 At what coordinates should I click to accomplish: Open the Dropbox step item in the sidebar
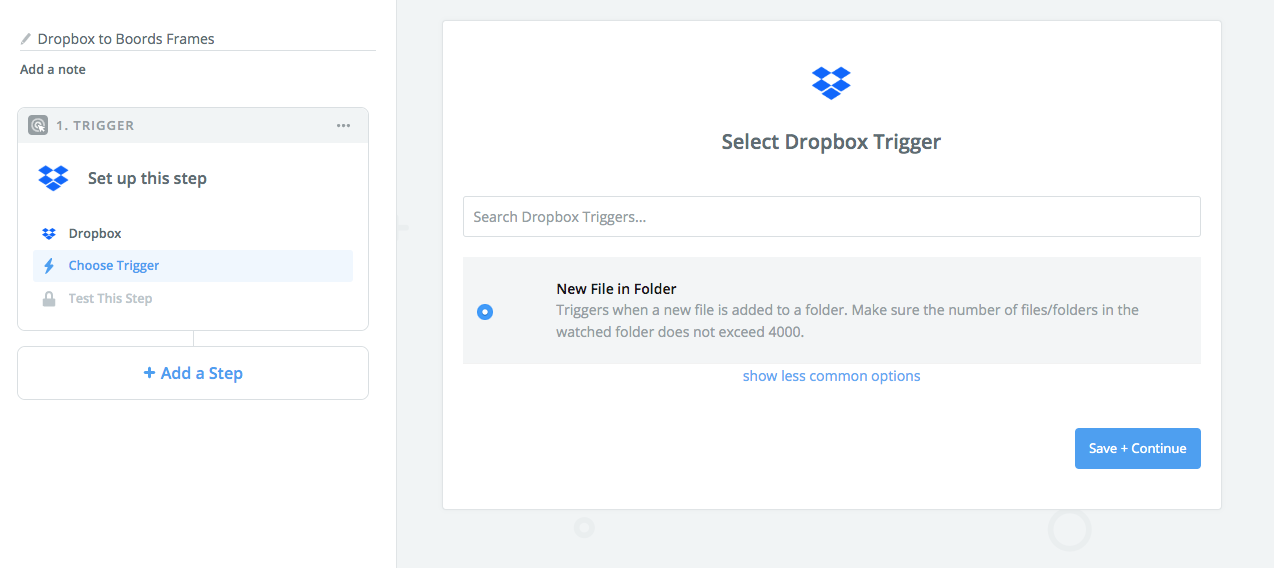(x=193, y=233)
